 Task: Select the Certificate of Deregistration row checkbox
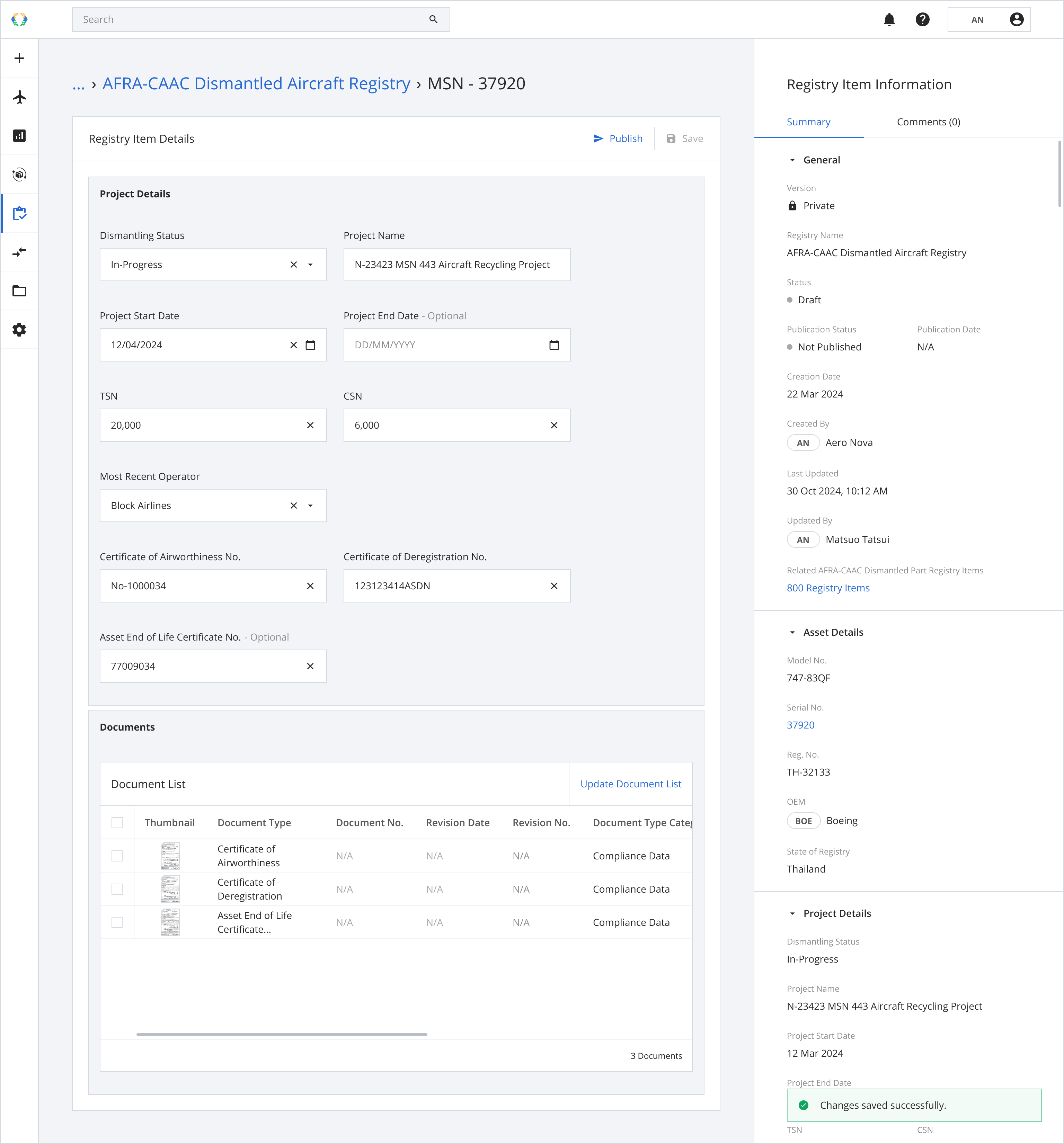[x=117, y=889]
